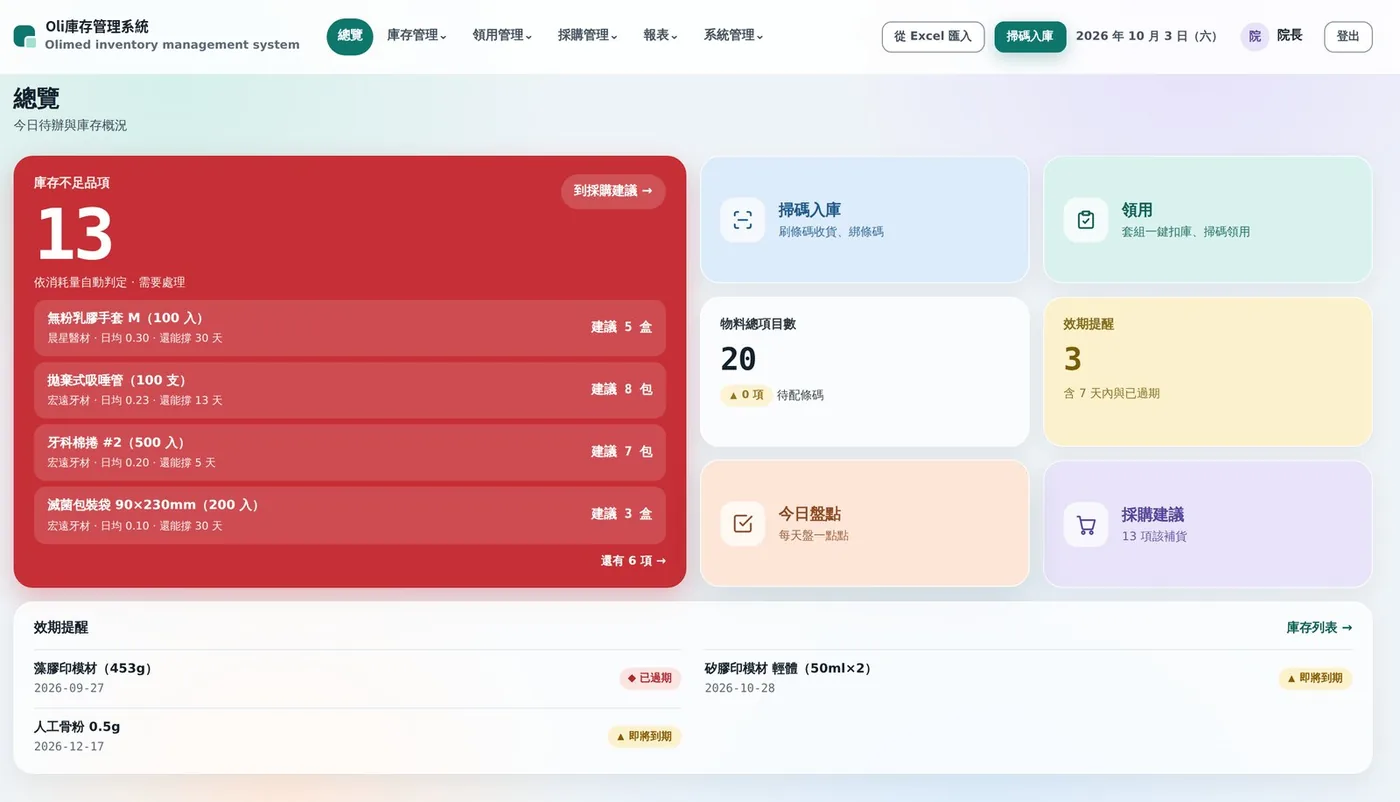
Task: Click the 從 Excel 匯入 button
Action: coord(933,37)
